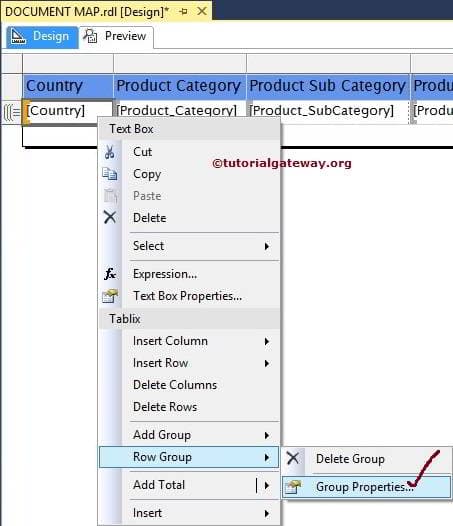Open Text Box Properties...
Image resolution: width=453 pixels, height=526 pixels.
point(189,296)
